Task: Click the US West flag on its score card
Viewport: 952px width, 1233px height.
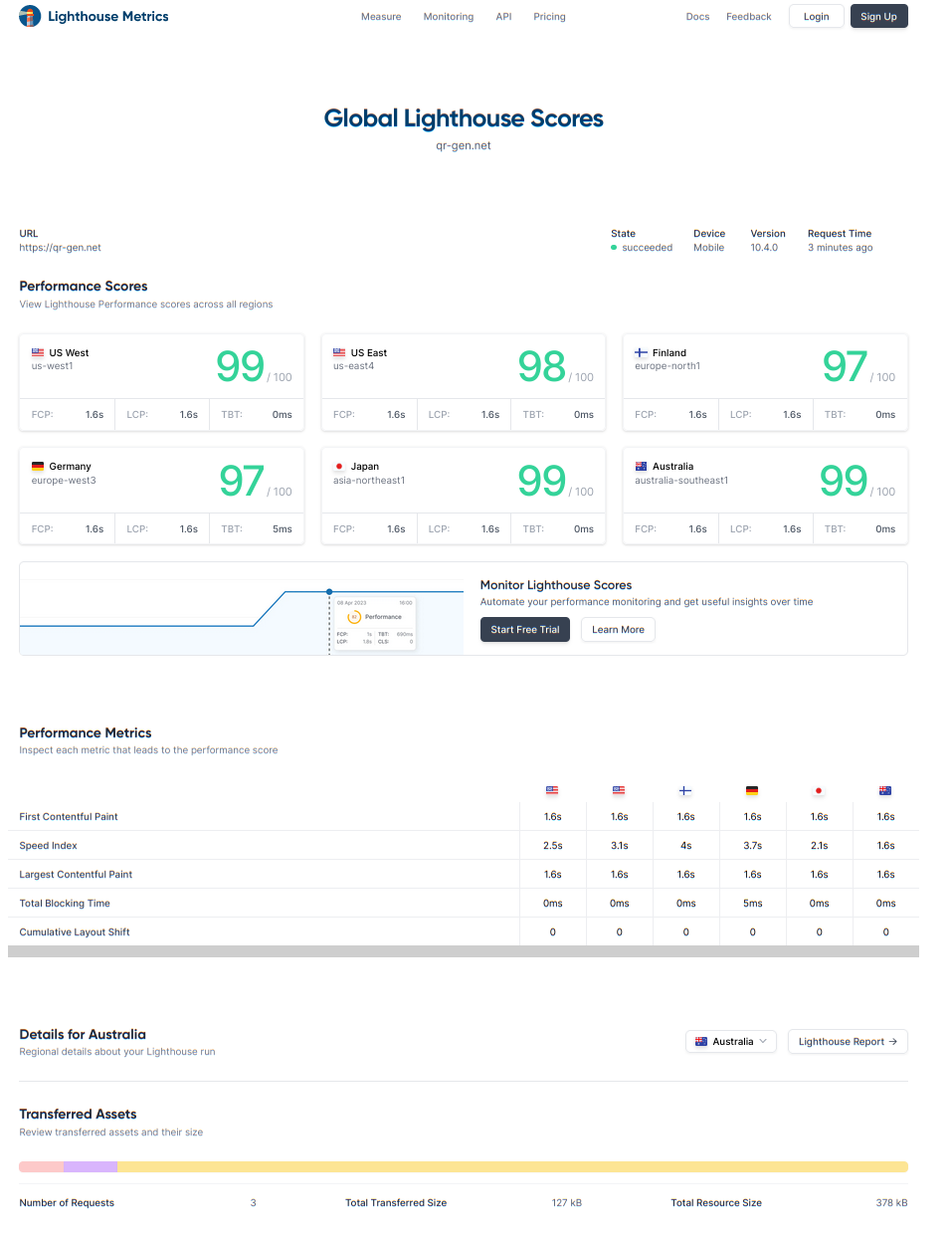Action: tap(38, 352)
